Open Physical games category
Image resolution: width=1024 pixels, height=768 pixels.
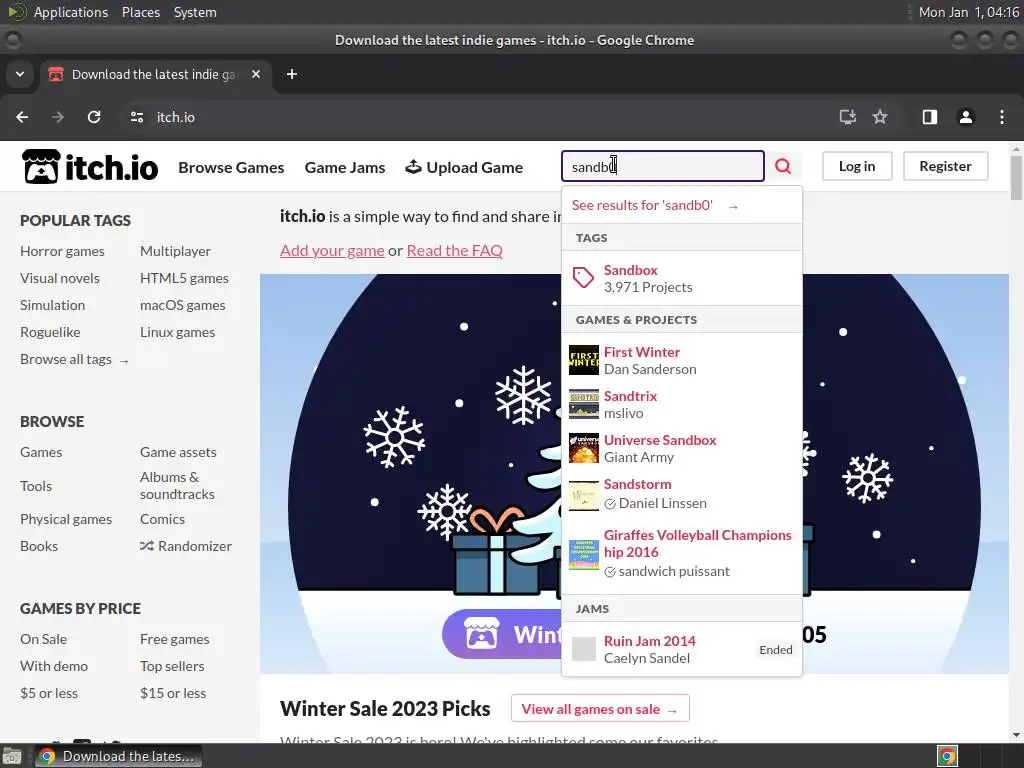pos(66,519)
